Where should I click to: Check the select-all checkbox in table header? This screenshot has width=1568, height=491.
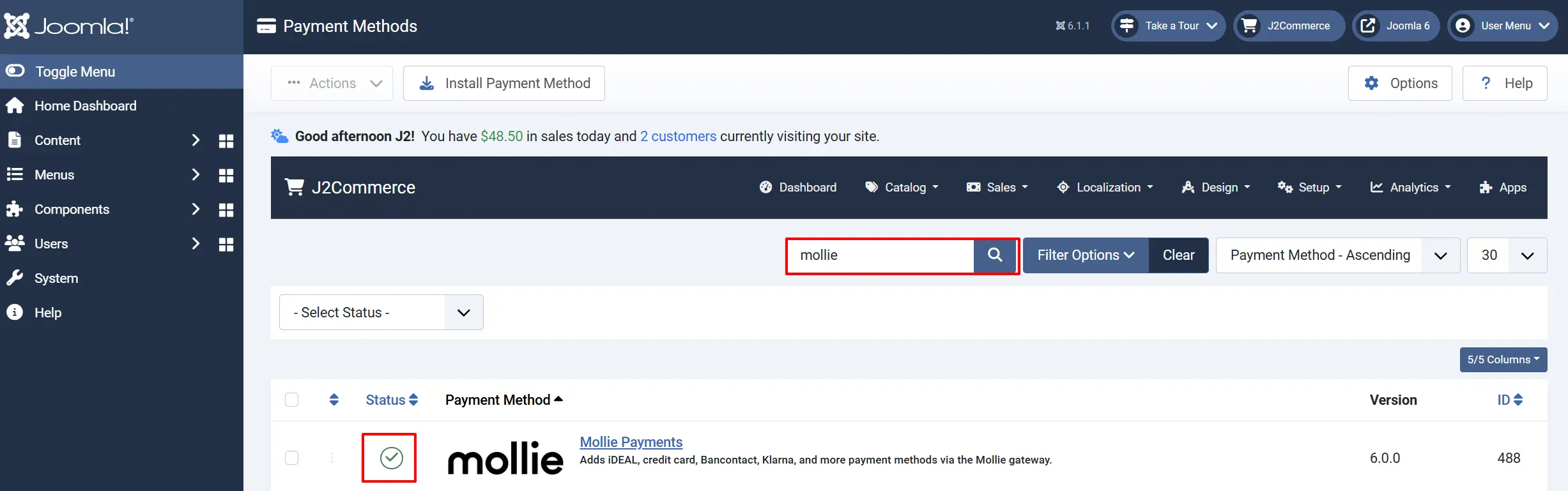pyautogui.click(x=291, y=400)
